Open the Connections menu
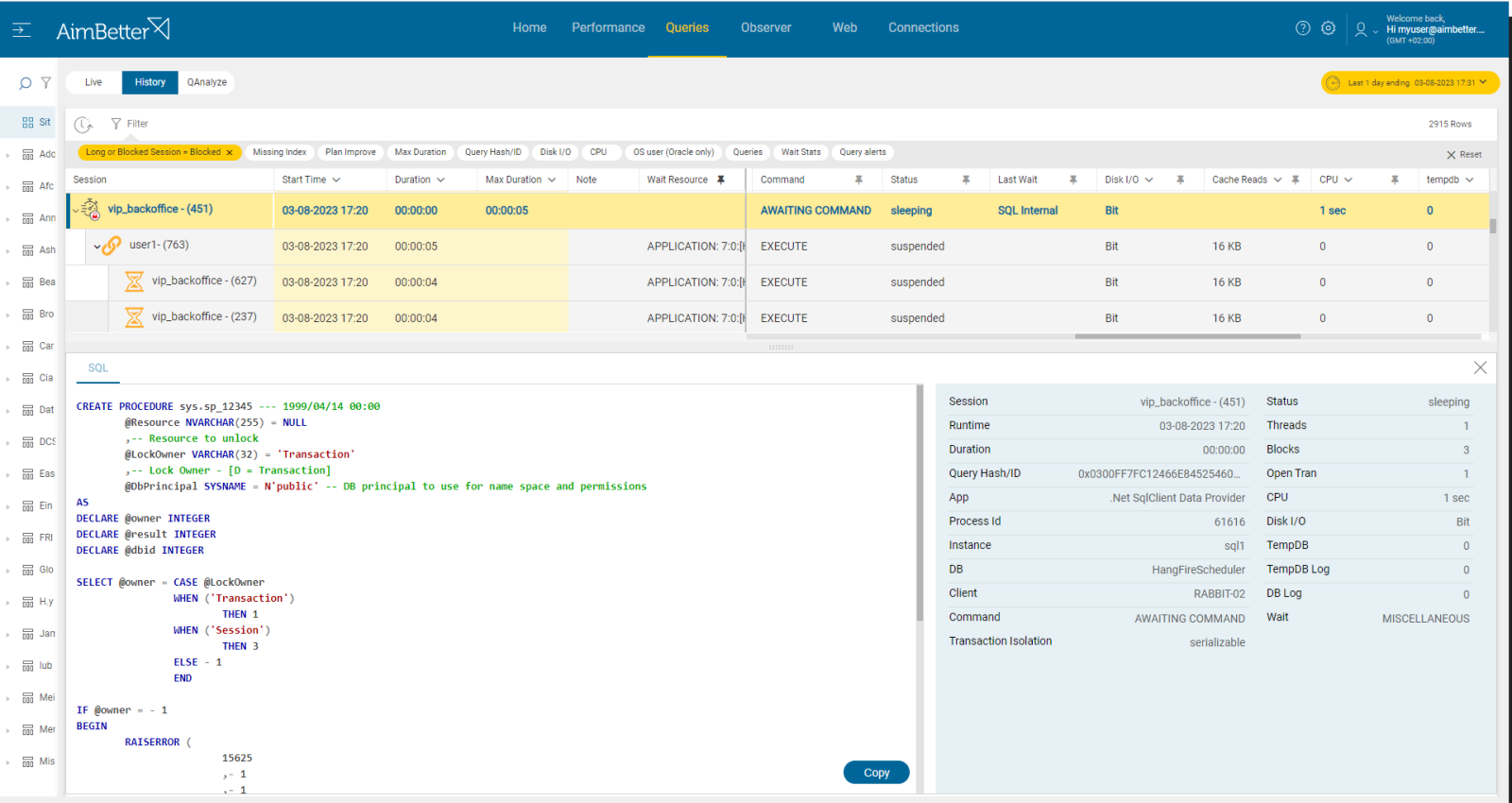 (923, 28)
